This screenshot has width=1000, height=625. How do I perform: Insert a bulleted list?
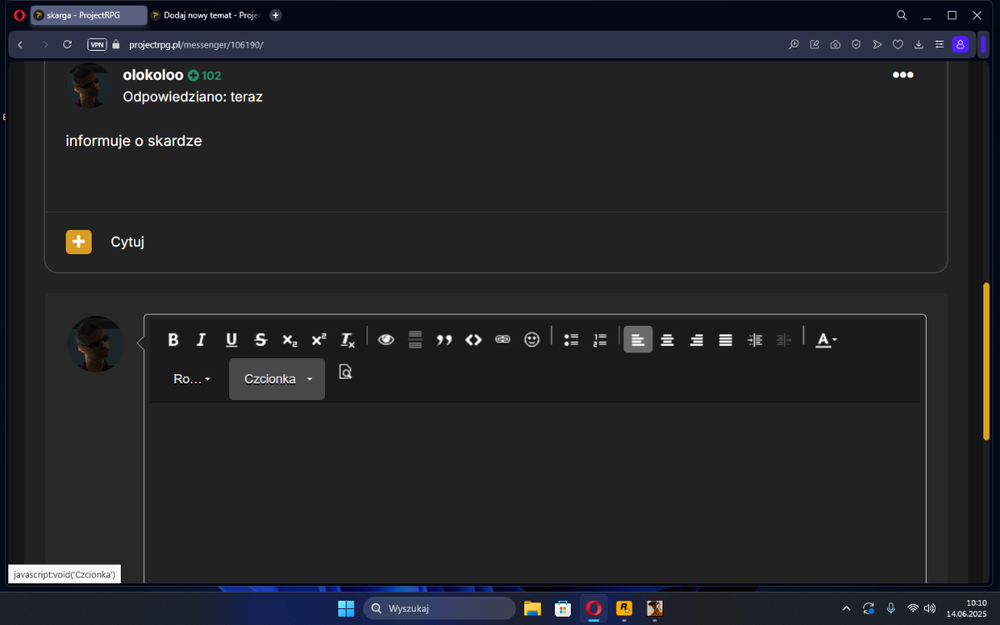pos(571,340)
